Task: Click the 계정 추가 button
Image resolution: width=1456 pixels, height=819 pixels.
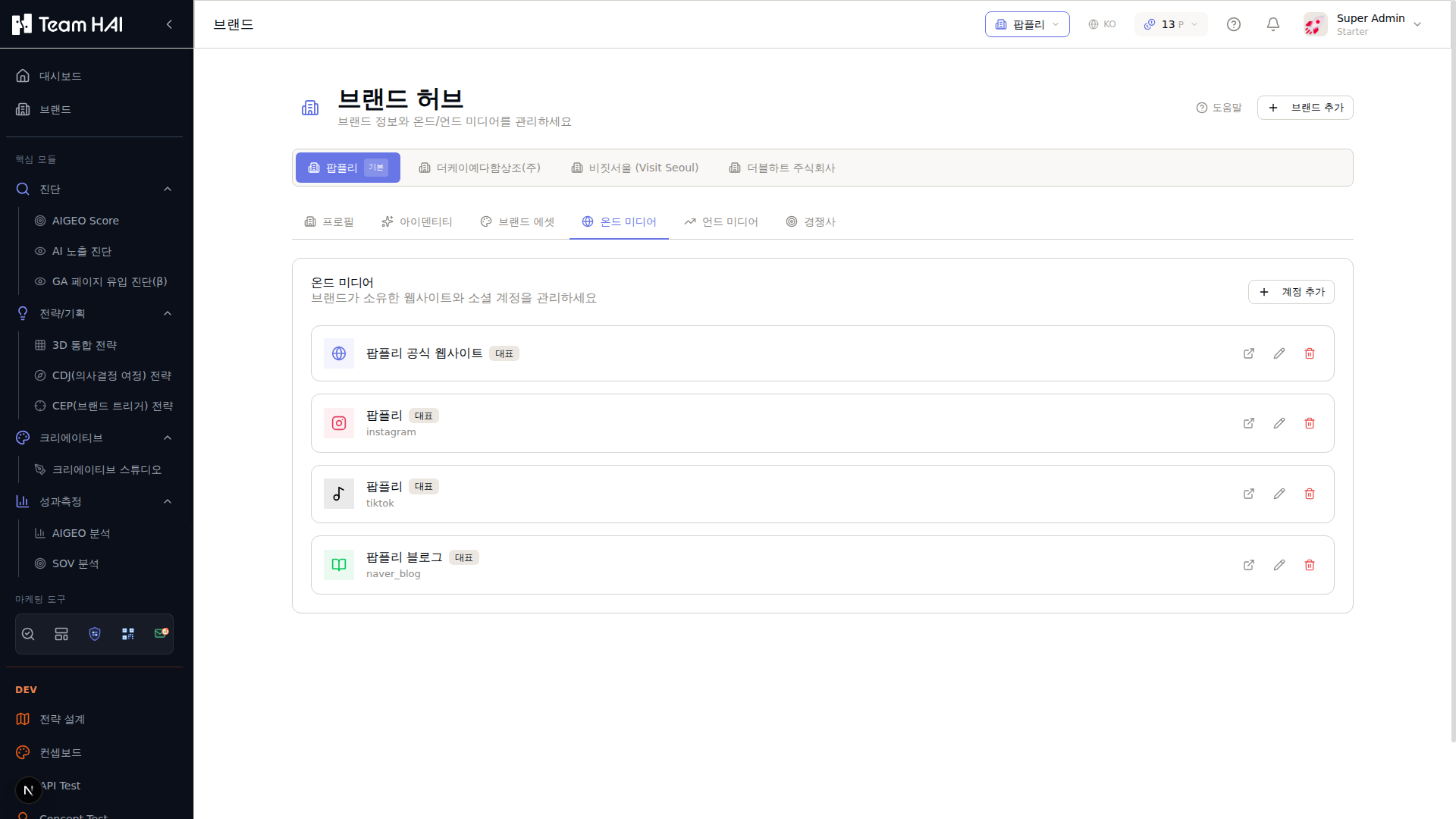Action: tap(1291, 292)
